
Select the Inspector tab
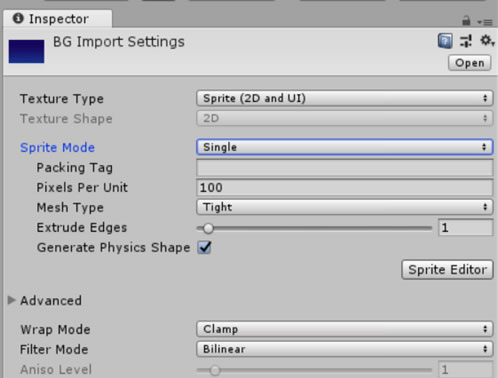tap(58, 19)
